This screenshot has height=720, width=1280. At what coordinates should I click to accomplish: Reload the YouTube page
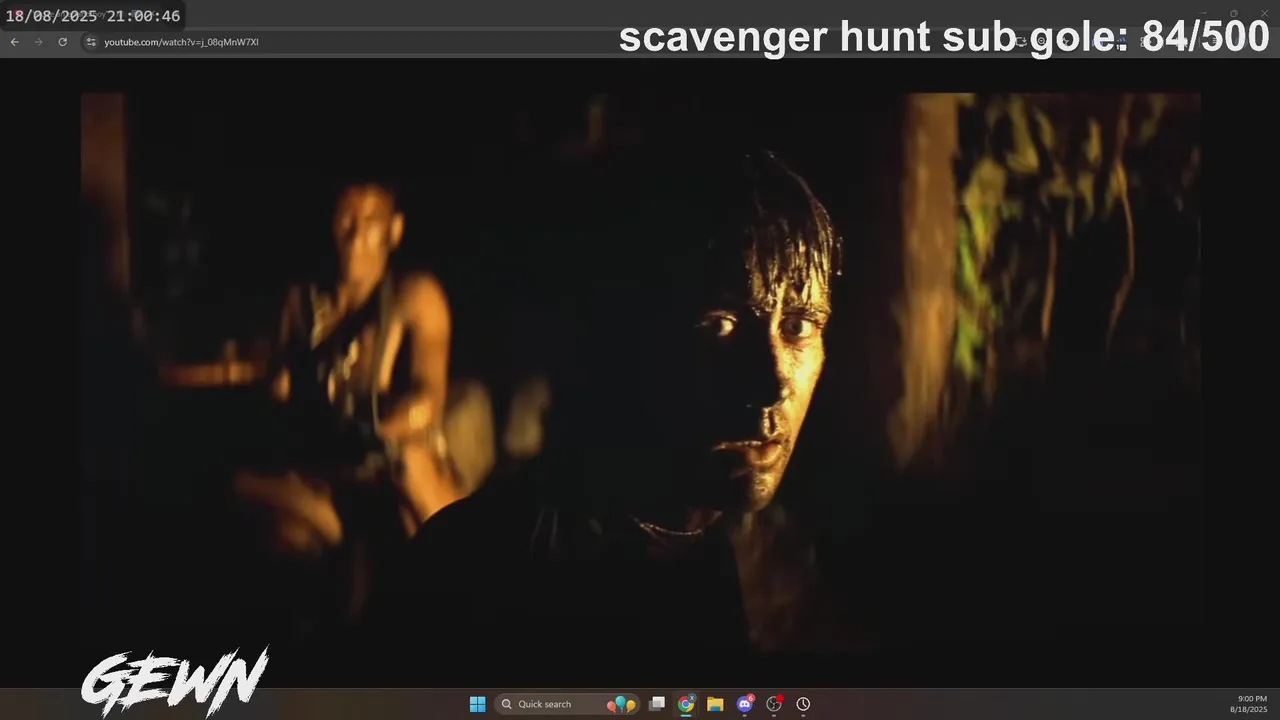point(62,42)
